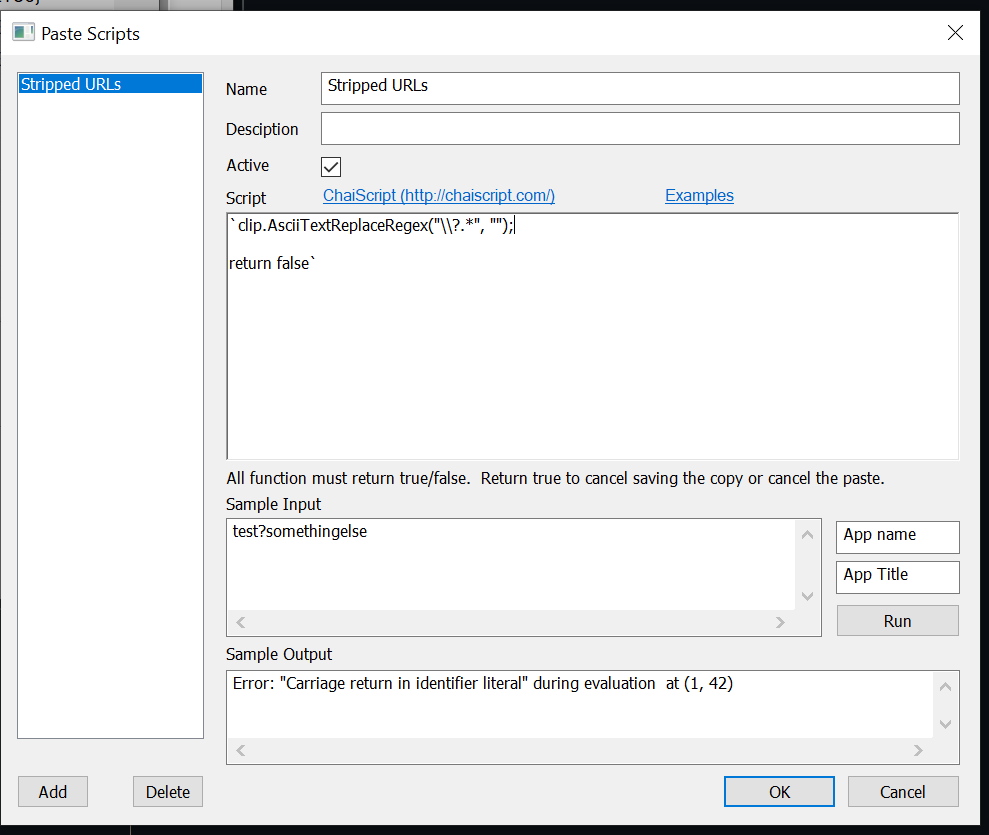
Task: Click Sample Output scroll down arrow
Action: [945, 724]
